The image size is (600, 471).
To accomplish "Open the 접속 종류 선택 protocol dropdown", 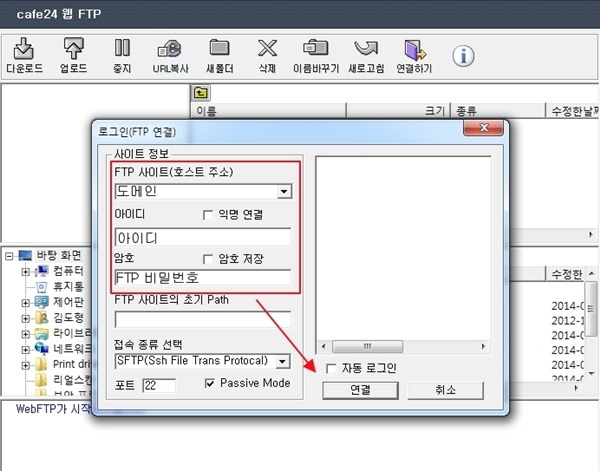I will pyautogui.click(x=284, y=361).
